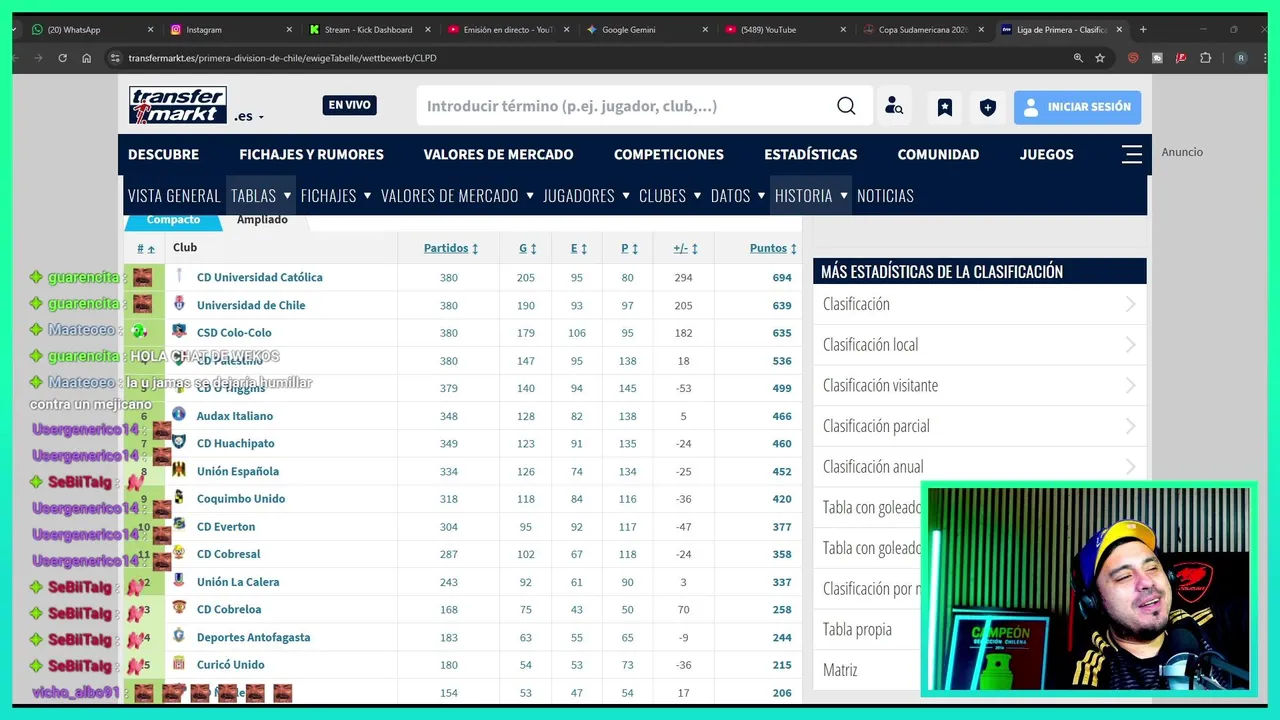
Task: Click Coquimbo Unido club crest
Action: click(x=179, y=498)
